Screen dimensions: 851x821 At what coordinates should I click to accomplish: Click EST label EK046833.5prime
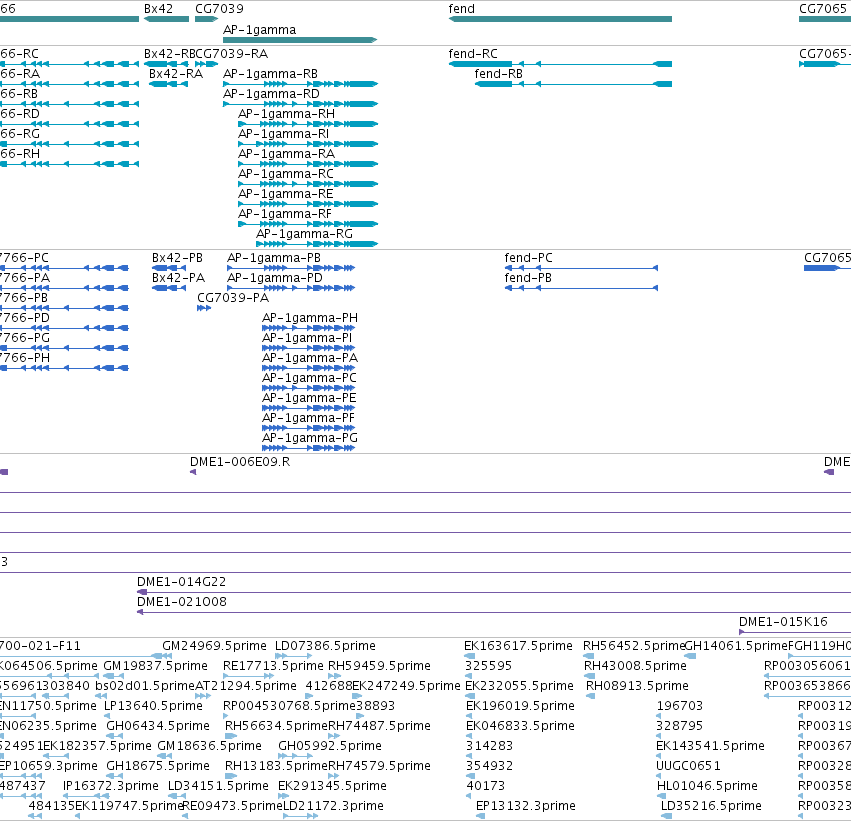coord(520,726)
